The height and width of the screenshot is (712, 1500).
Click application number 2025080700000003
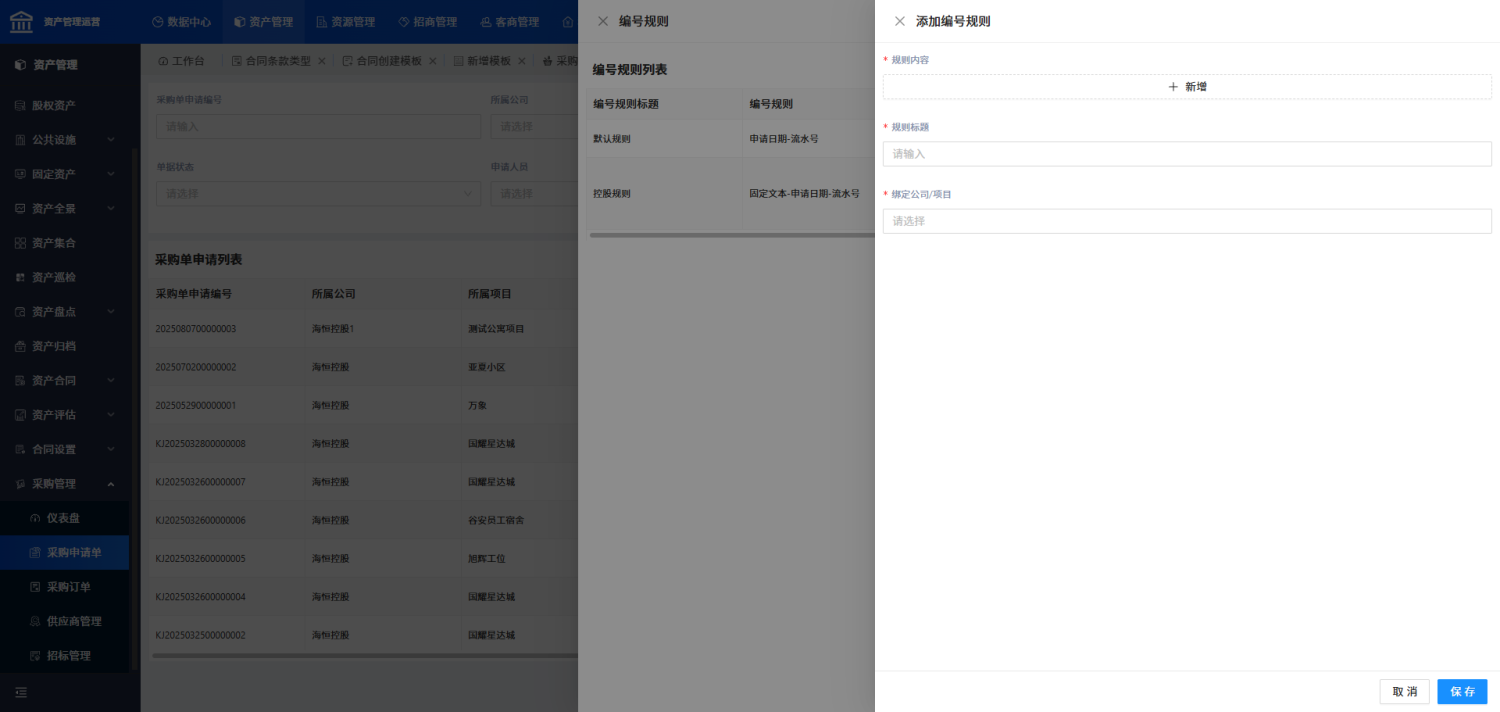click(x=196, y=328)
